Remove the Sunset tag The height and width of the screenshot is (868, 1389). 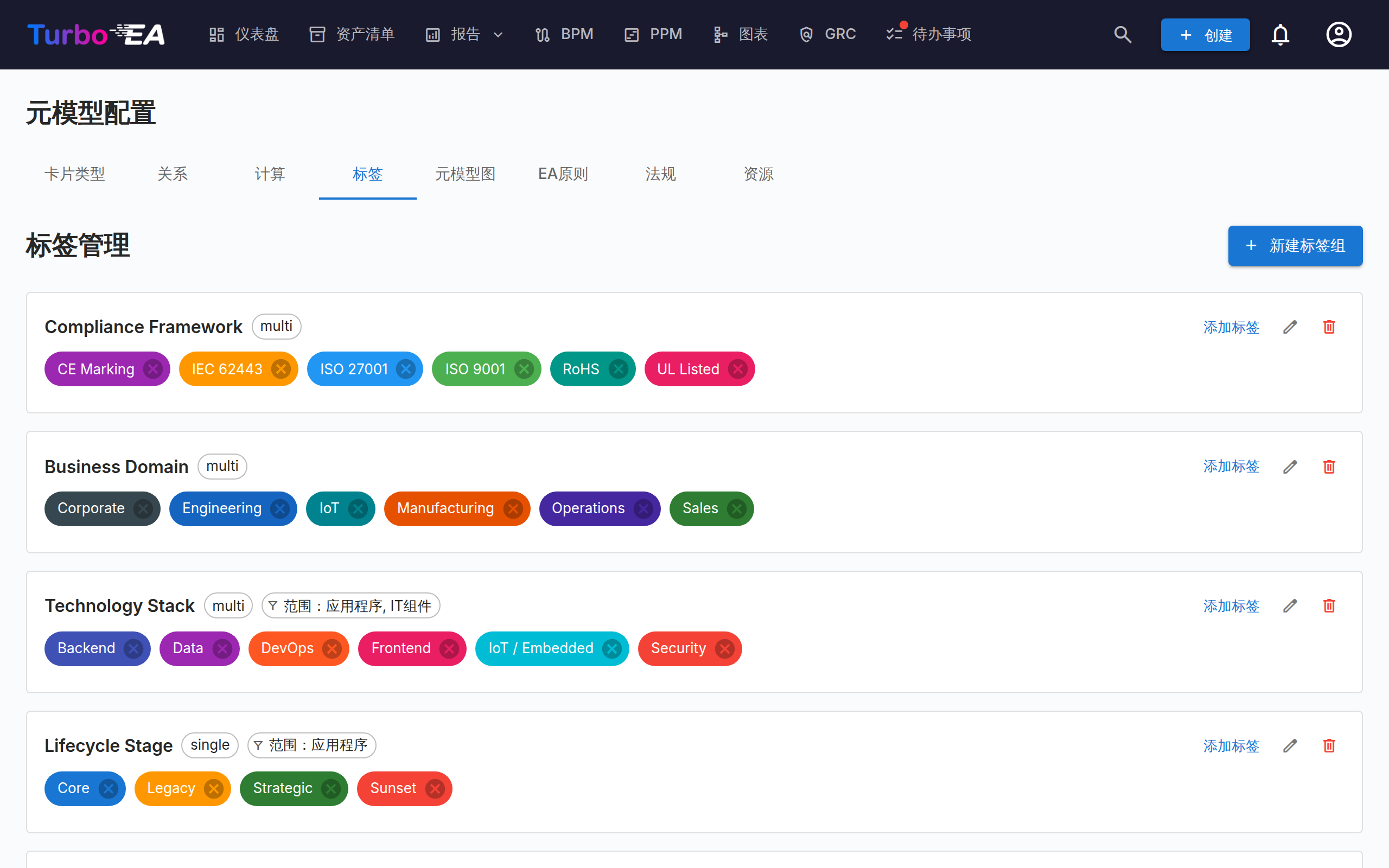(x=435, y=789)
